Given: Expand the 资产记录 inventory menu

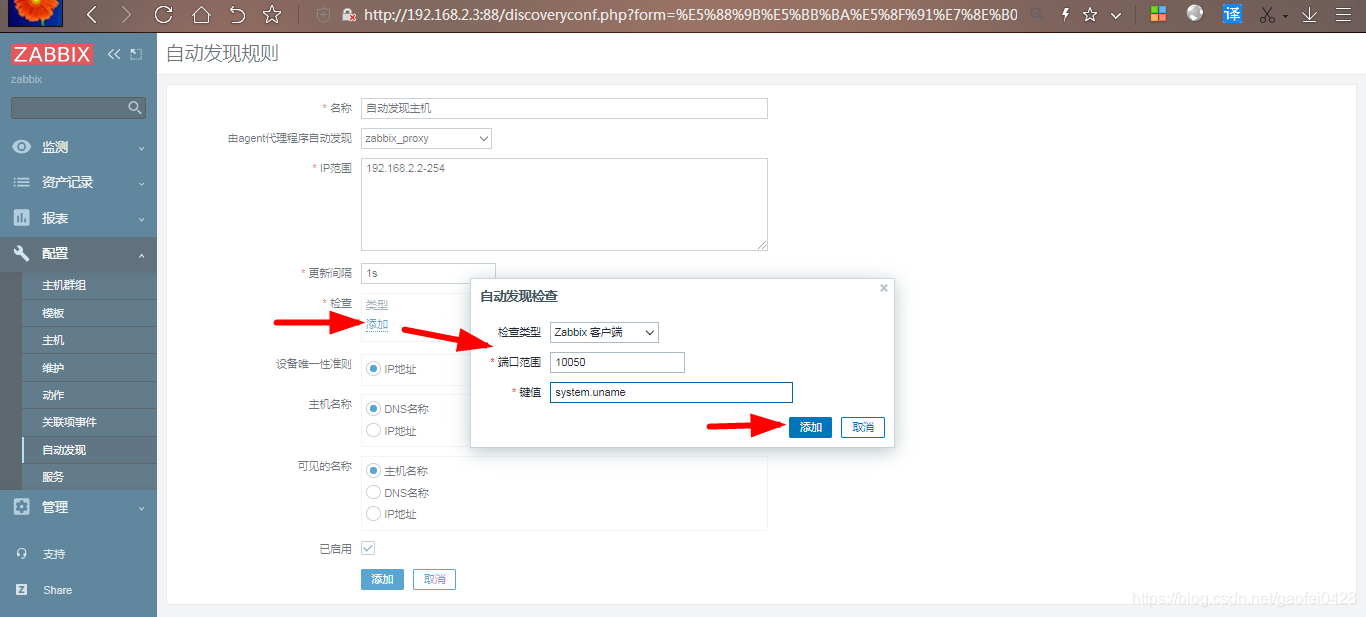Looking at the screenshot, I should coord(78,182).
